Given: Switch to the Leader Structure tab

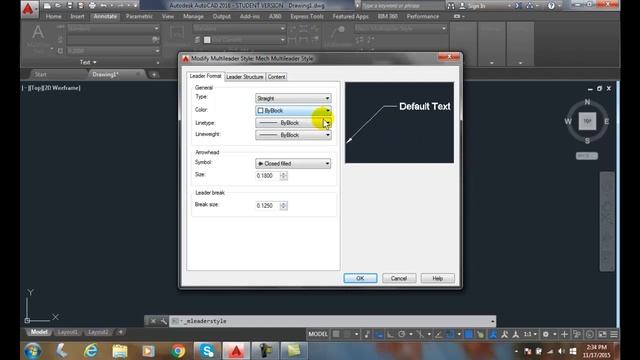Looking at the screenshot, I should (x=244, y=77).
